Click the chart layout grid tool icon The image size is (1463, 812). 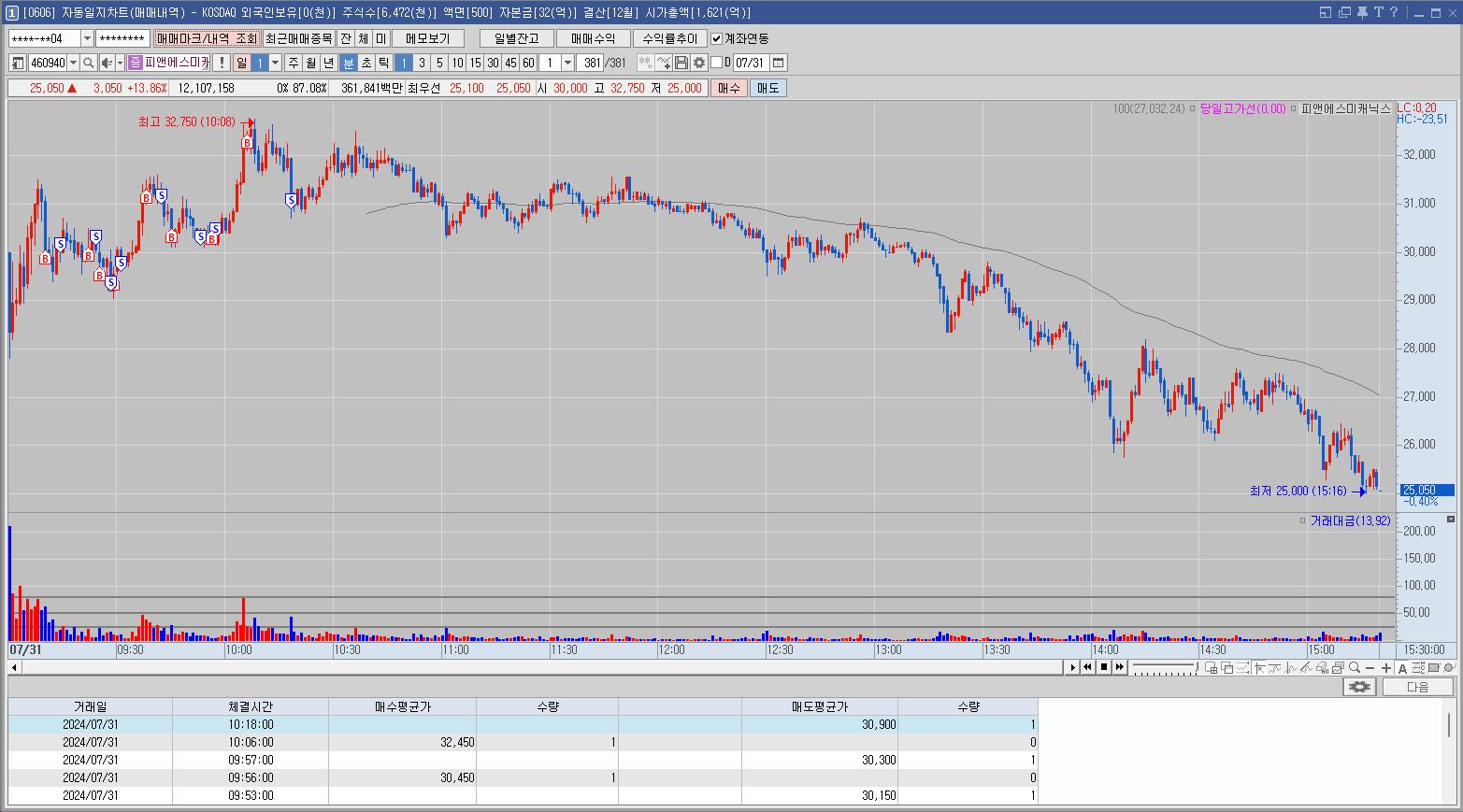(x=1212, y=667)
